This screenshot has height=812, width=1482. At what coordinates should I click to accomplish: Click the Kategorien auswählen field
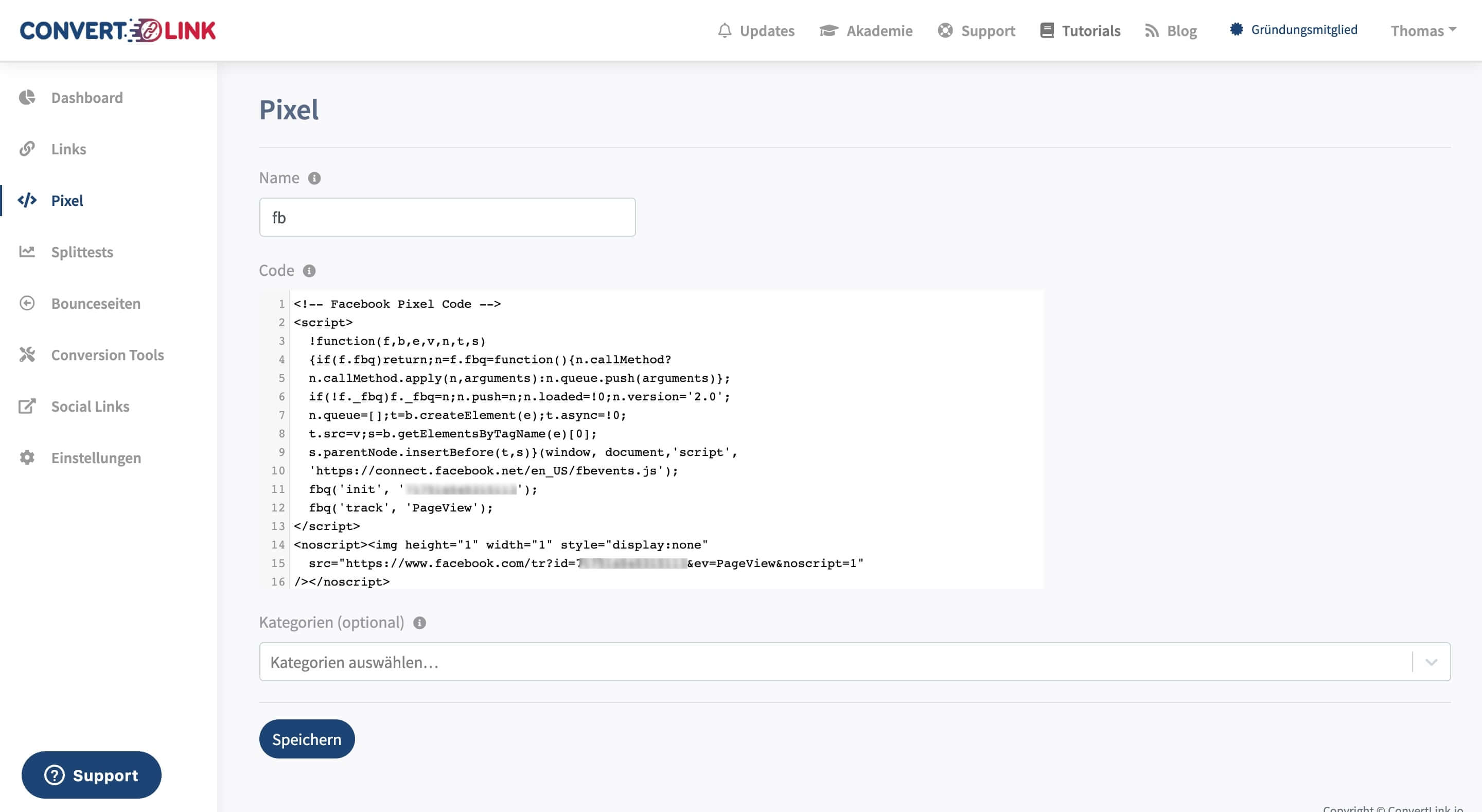pos(854,662)
